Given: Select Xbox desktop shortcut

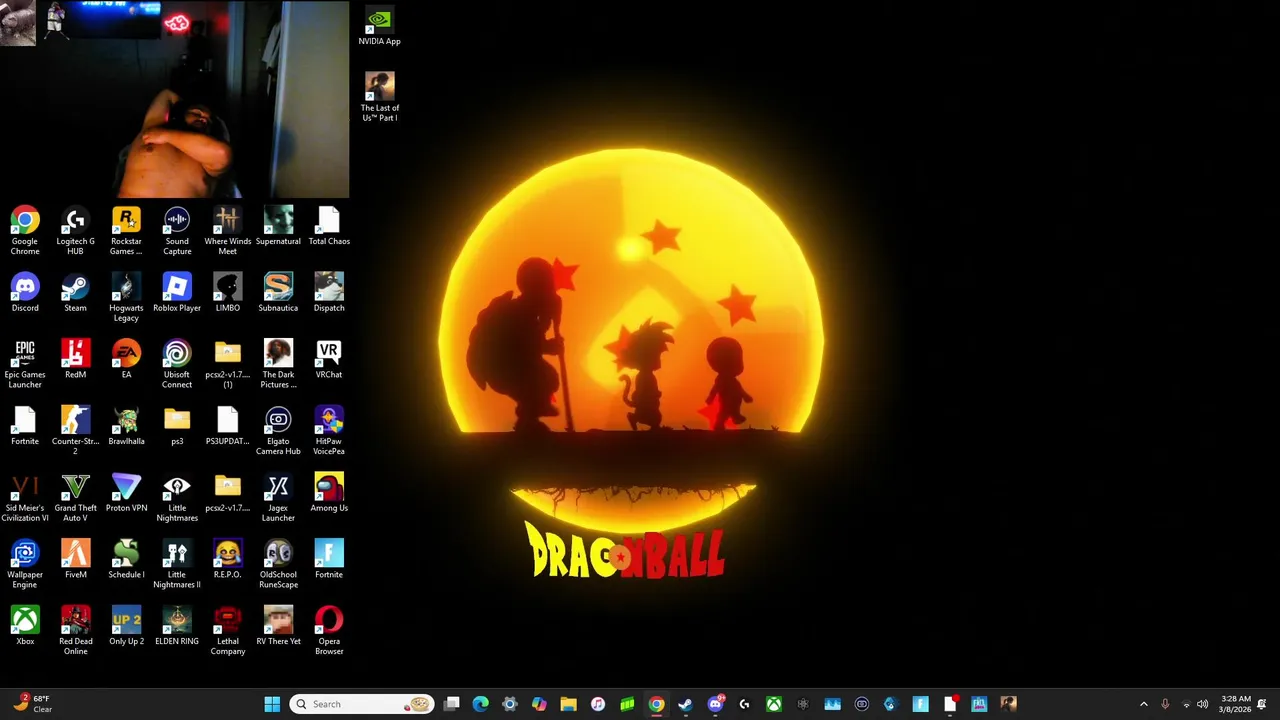Looking at the screenshot, I should click(x=25, y=627).
